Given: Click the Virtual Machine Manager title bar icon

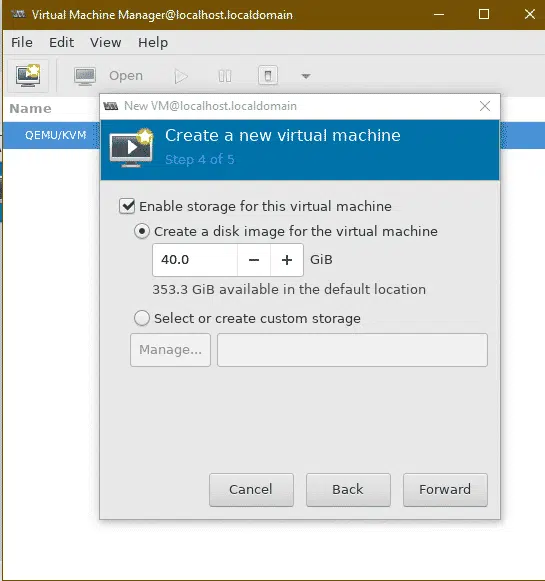Looking at the screenshot, I should coord(18,14).
